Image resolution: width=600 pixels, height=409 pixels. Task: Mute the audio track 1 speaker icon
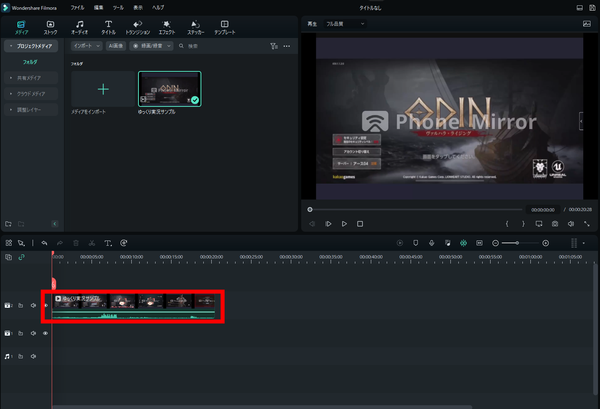point(33,356)
